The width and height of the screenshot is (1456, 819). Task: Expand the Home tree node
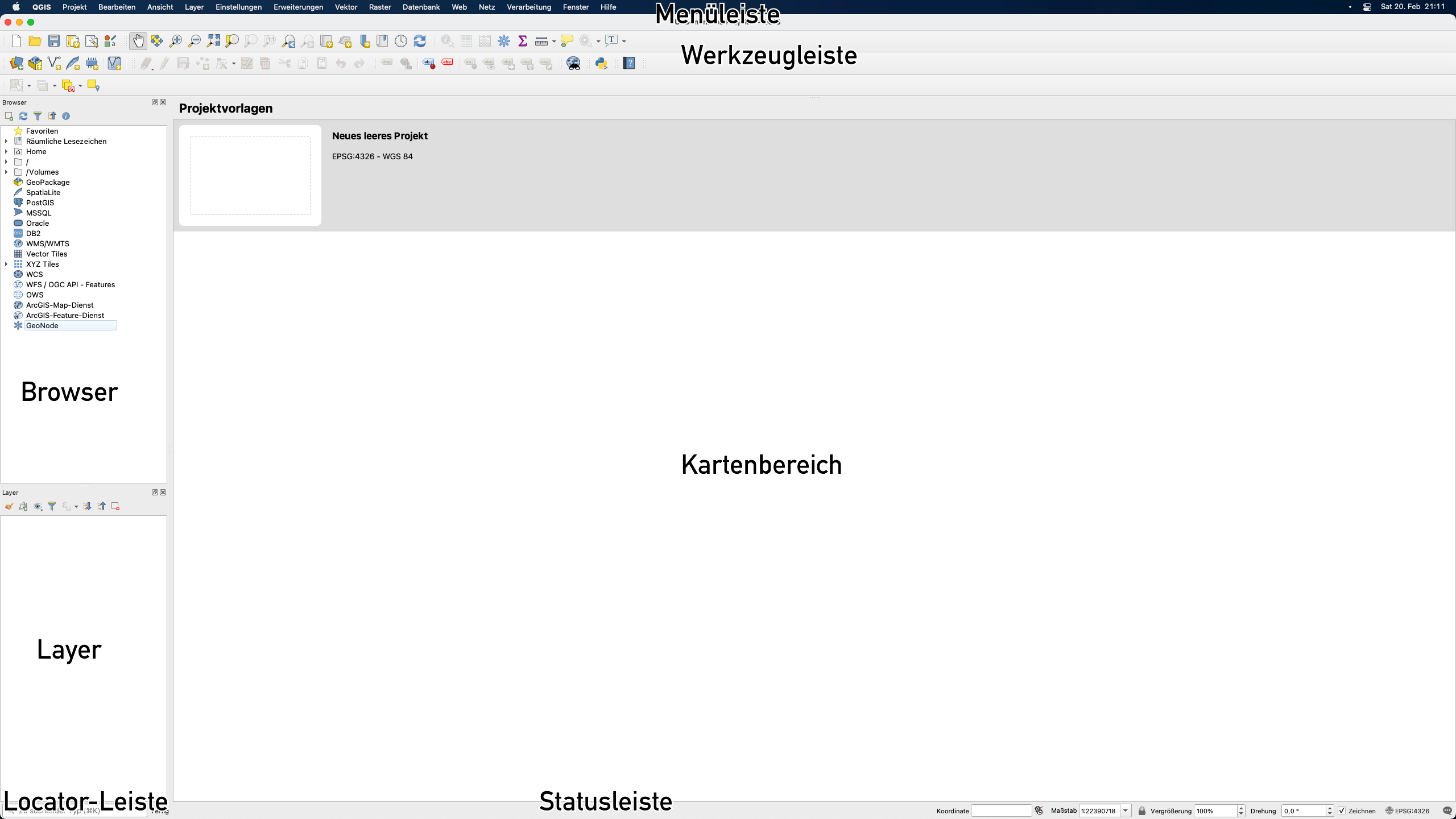point(6,151)
